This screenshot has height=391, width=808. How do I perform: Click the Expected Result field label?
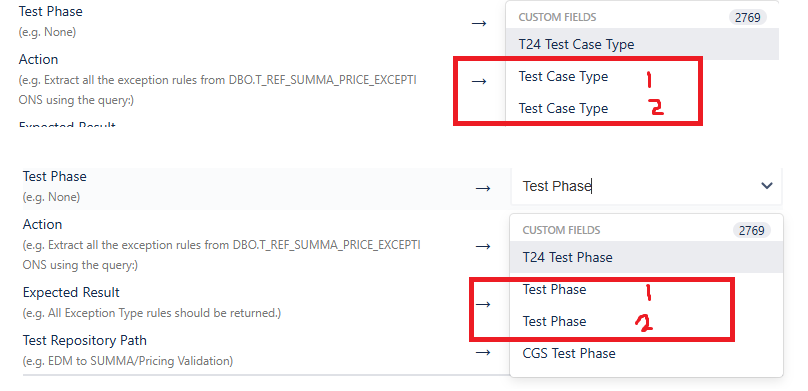click(71, 293)
